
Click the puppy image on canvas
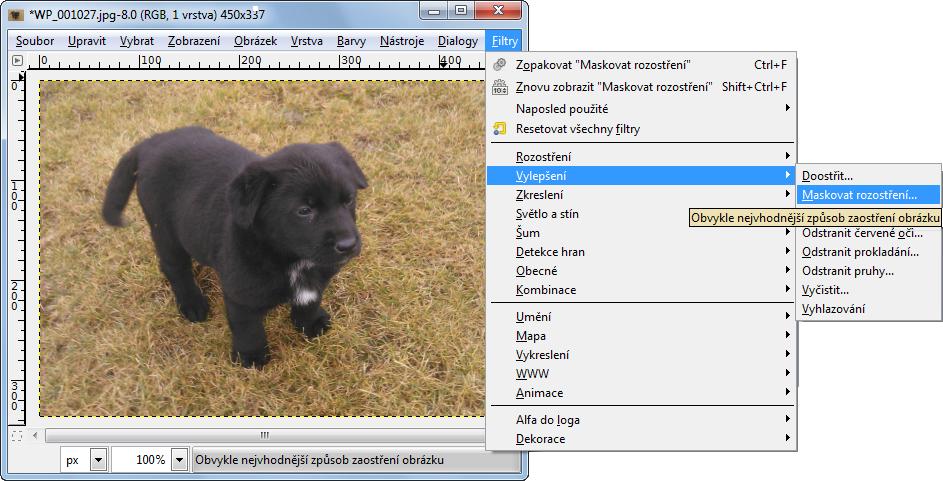[x=262, y=248]
